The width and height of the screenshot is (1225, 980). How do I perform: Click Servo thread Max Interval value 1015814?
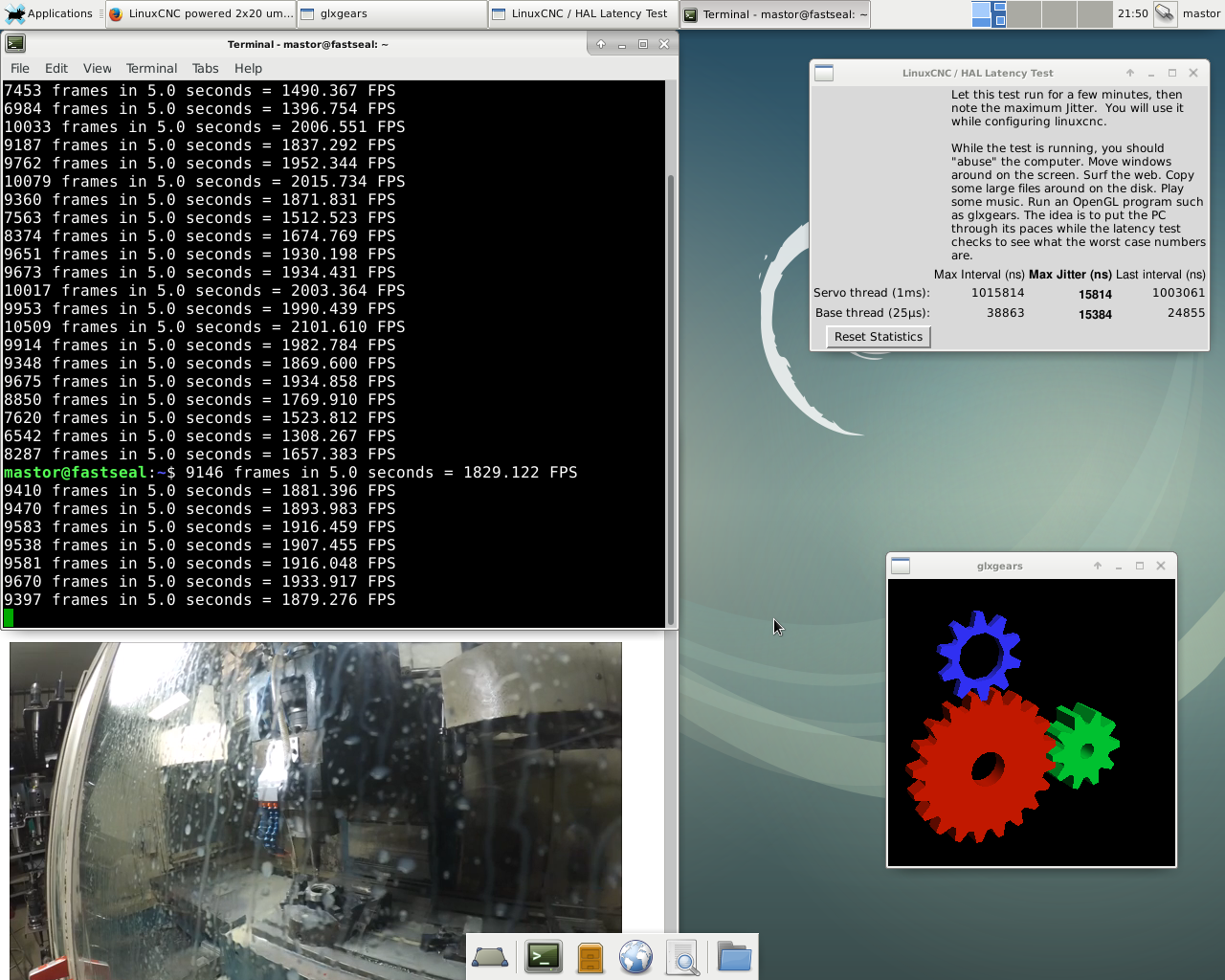pos(997,293)
